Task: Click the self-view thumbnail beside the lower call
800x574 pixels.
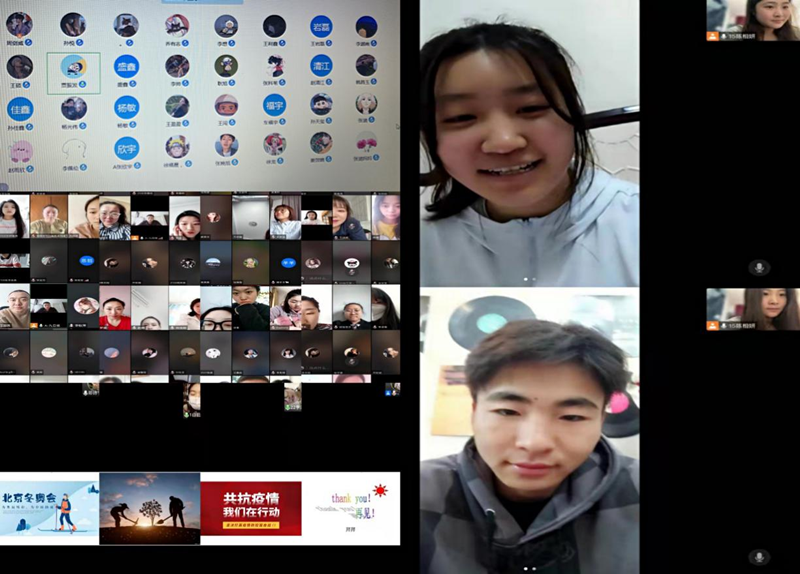Action: 752,309
